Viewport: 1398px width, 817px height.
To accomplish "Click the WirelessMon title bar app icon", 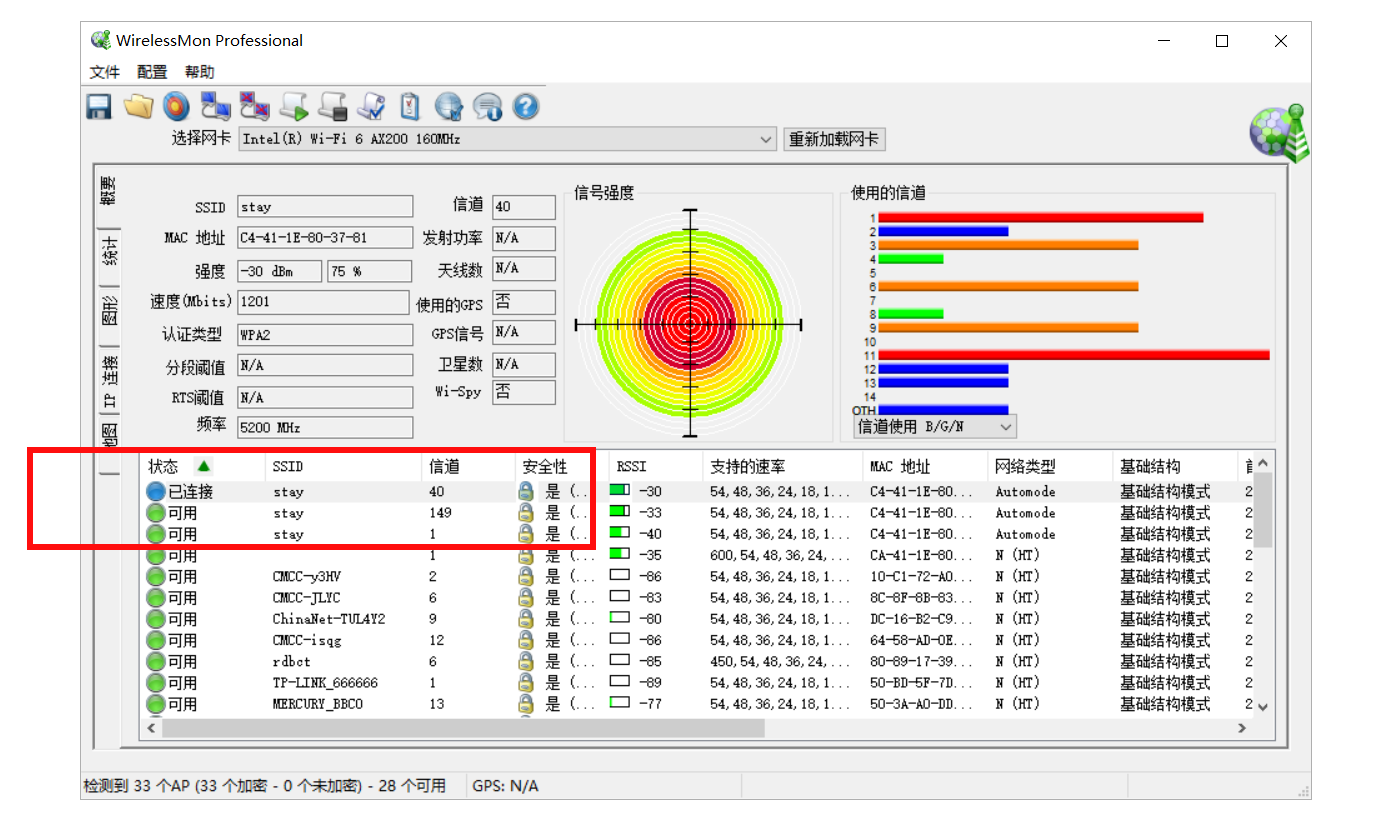I will coord(100,40).
